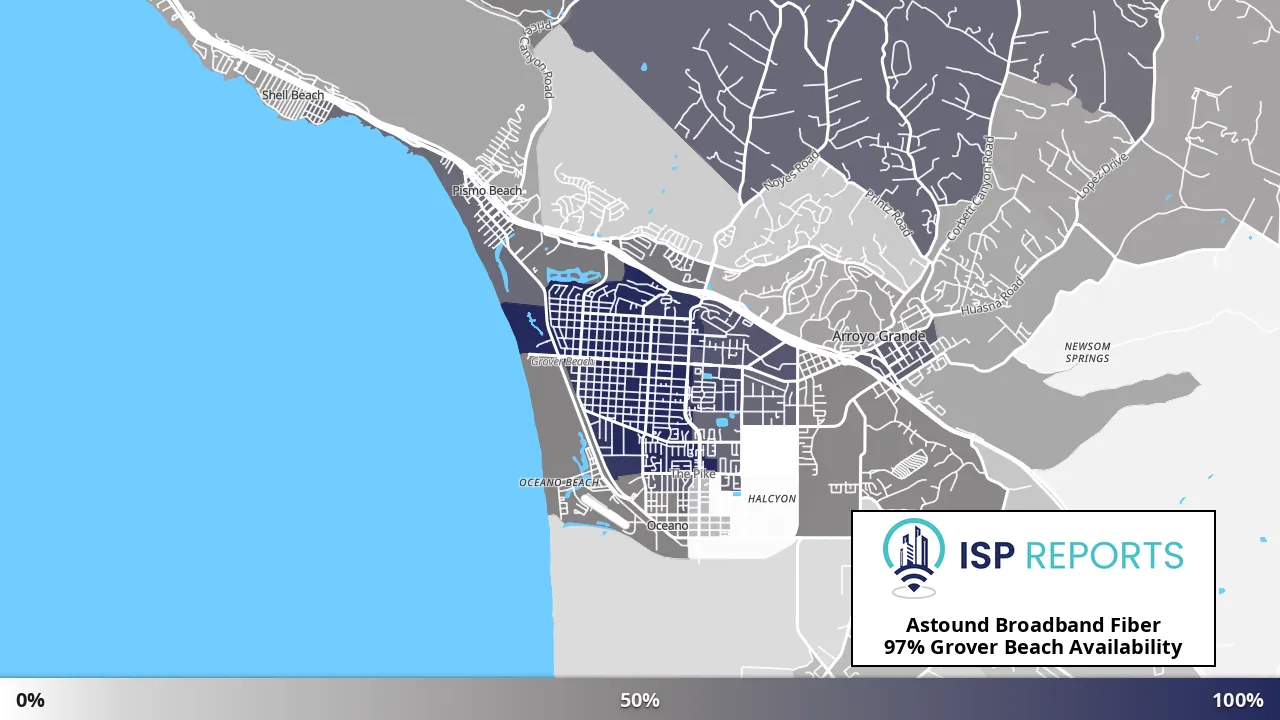Select the "Astound Broadband Fiber" caption line
1280x720 pixels.
pos(1033,625)
